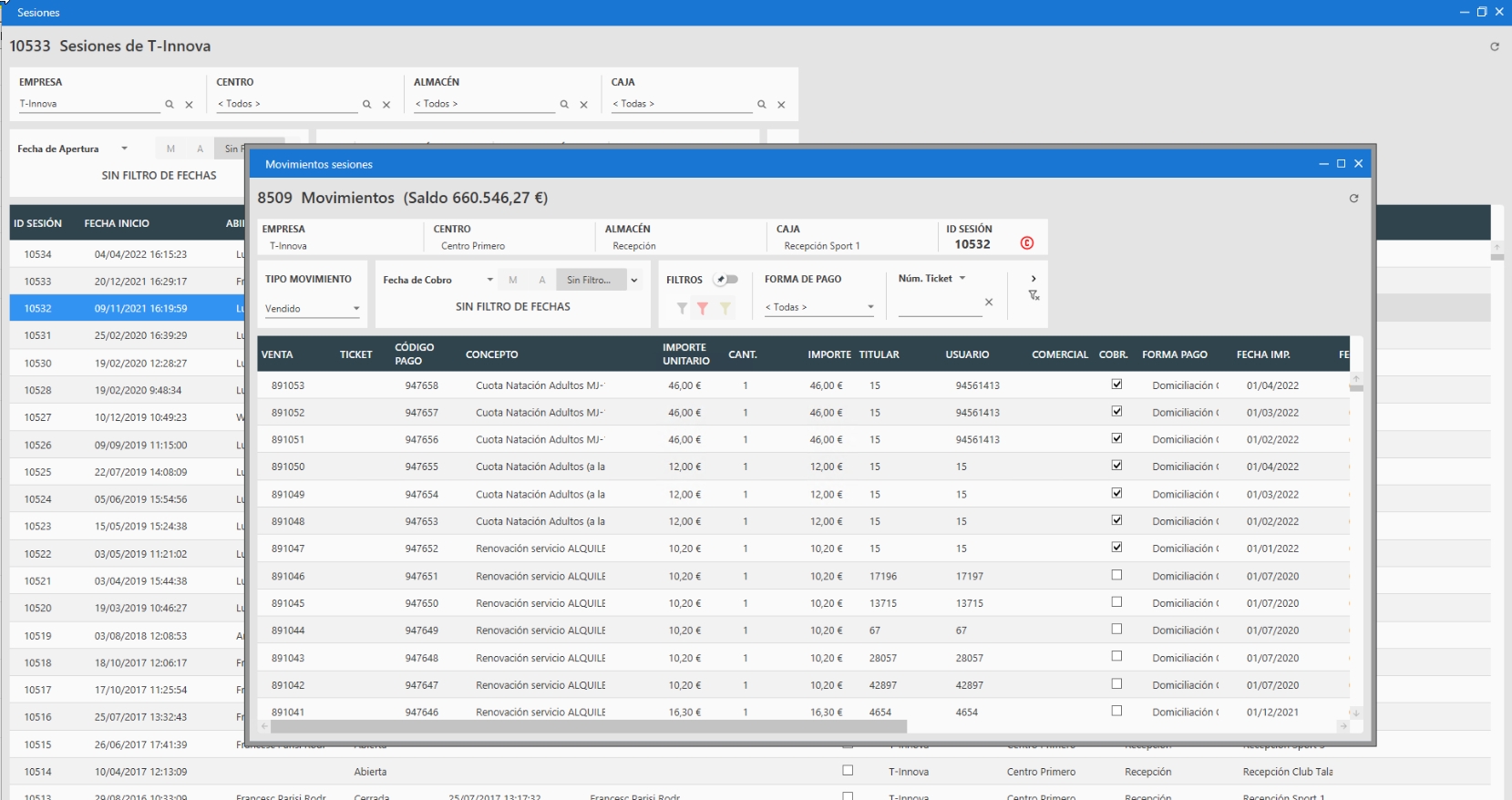Check COBR. box for venta 891044
Viewport: 1512px width, 800px height.
click(x=1116, y=630)
